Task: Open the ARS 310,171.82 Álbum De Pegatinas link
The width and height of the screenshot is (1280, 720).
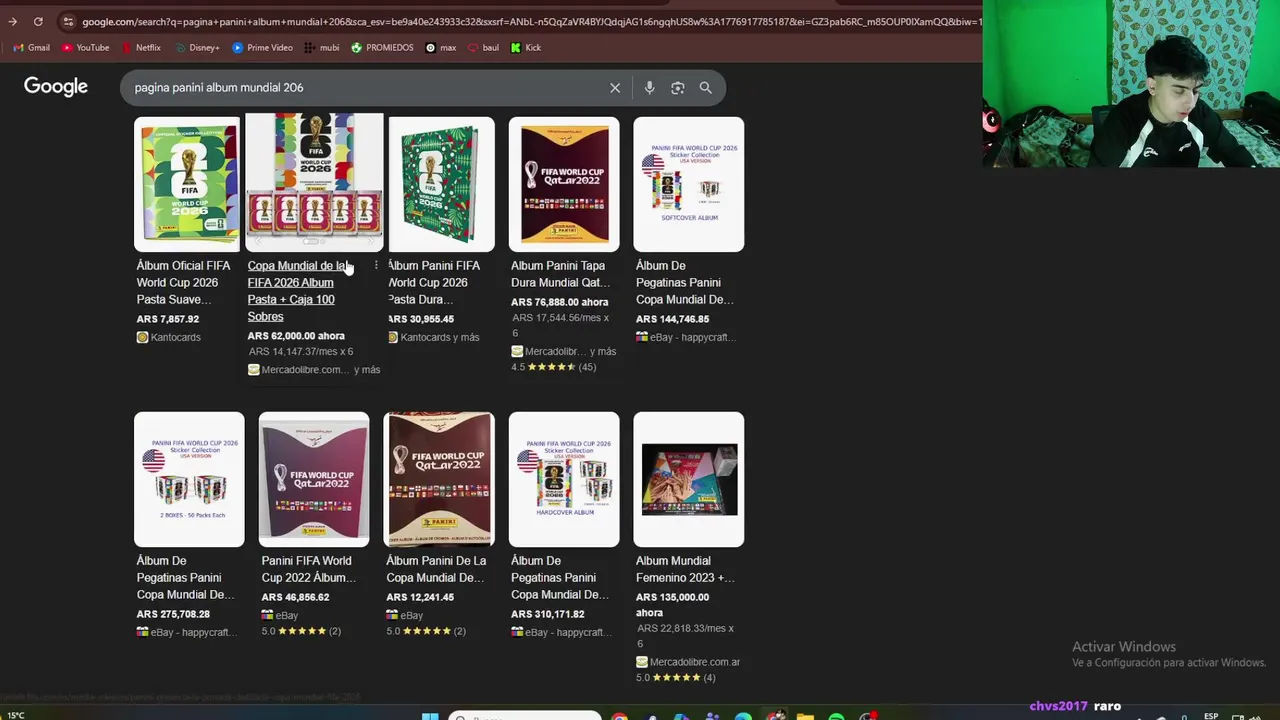Action: click(x=560, y=578)
